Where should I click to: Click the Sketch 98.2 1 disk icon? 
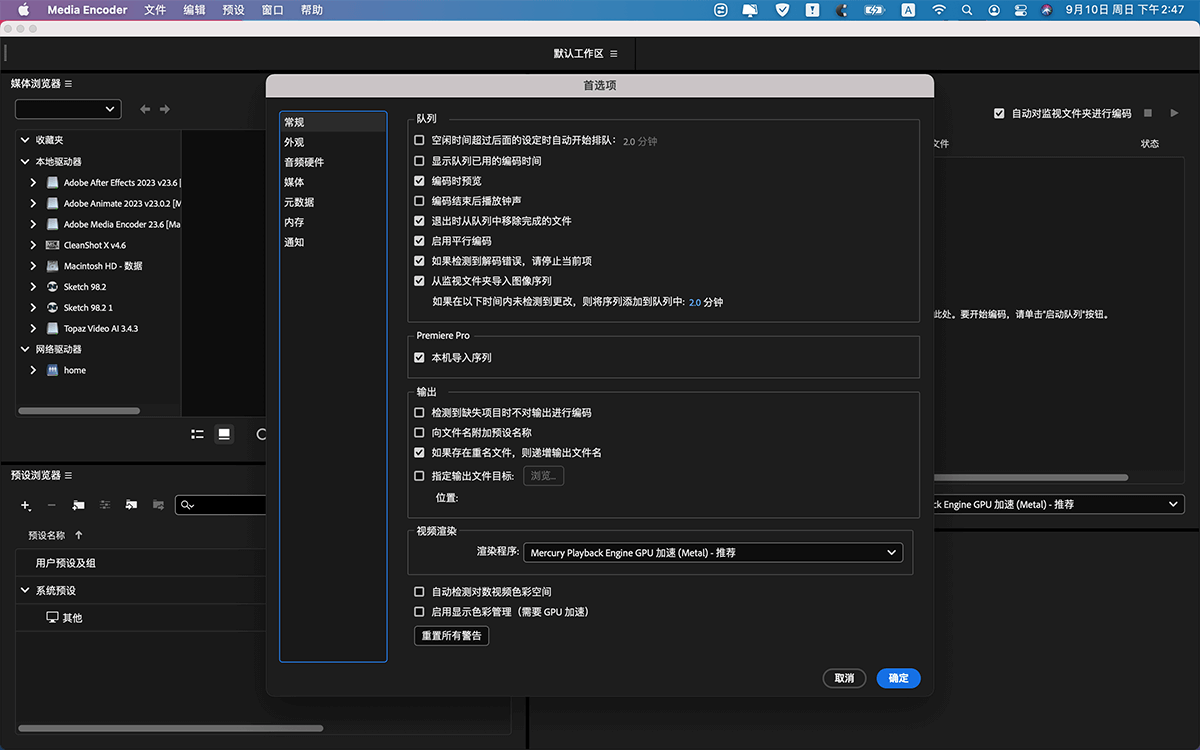pos(52,308)
